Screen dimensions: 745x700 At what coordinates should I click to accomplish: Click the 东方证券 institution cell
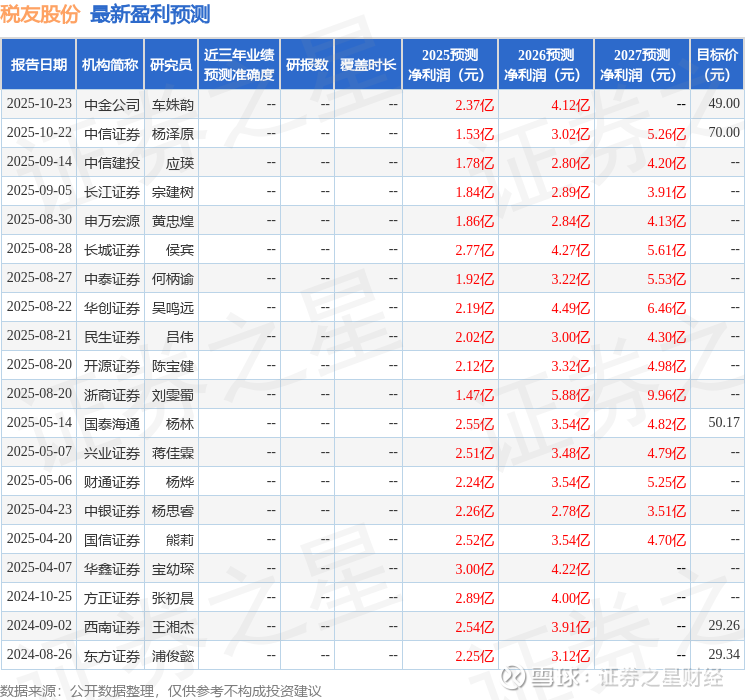point(112,656)
